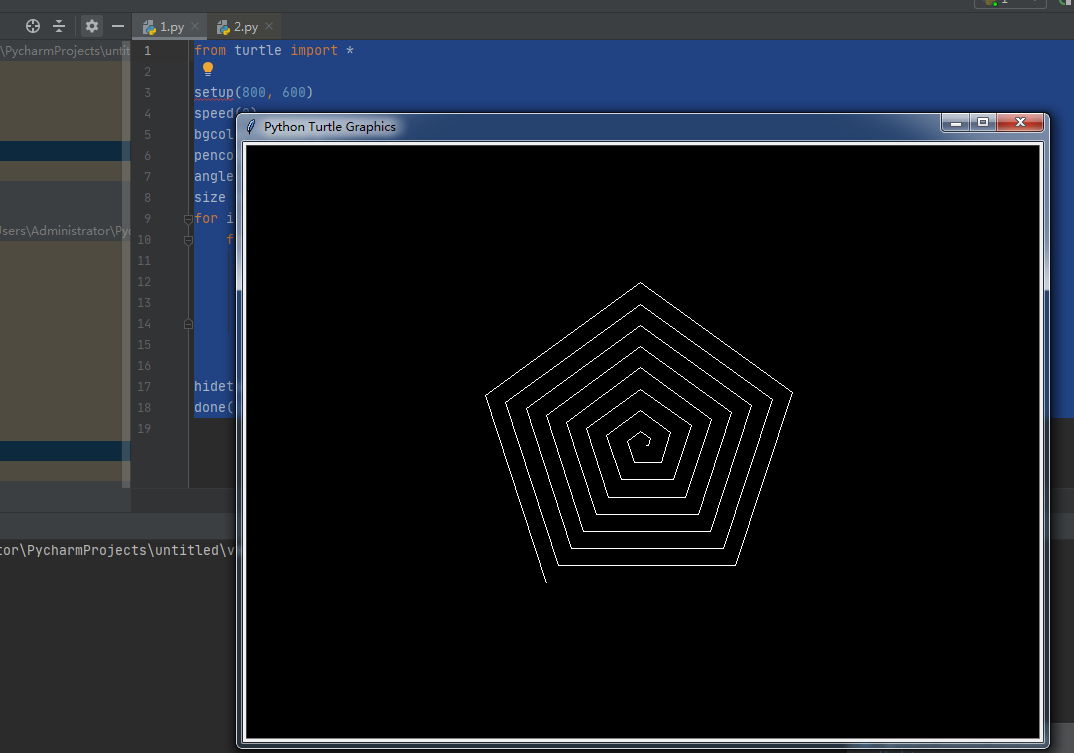Click the collapse all icon in project panel
The image size is (1074, 753).
click(59, 26)
